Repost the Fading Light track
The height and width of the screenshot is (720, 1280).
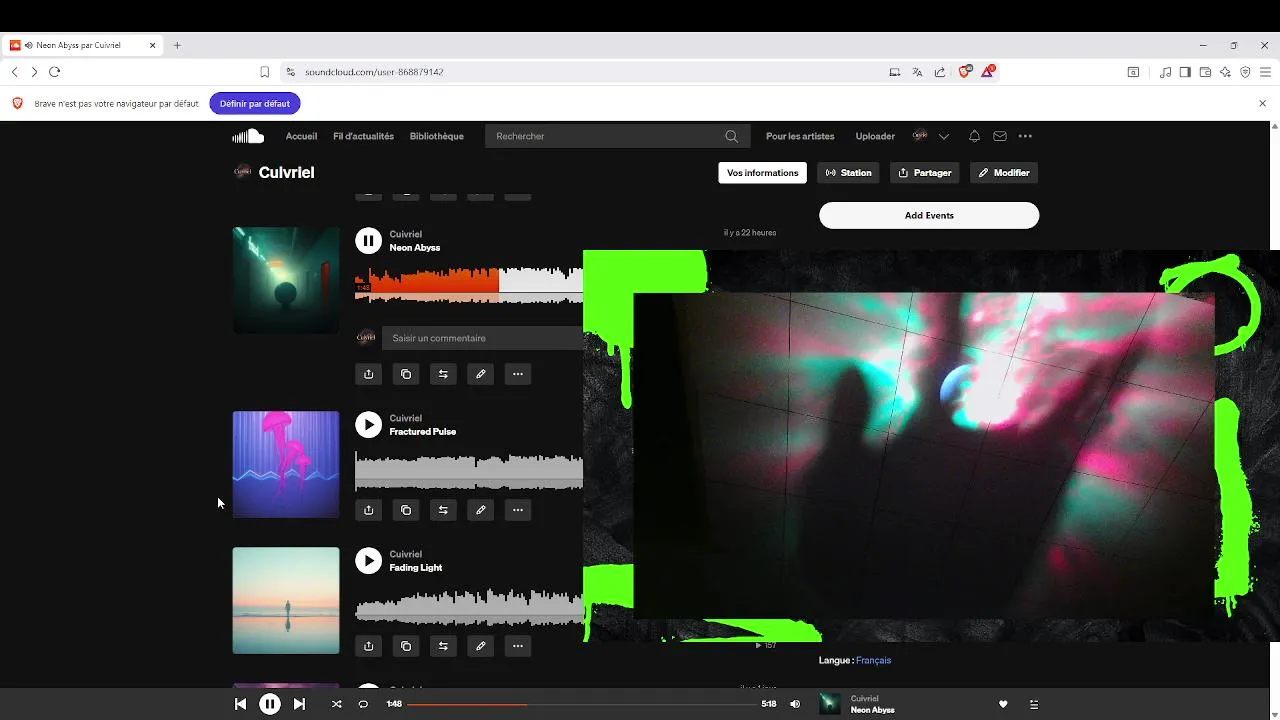[443, 646]
